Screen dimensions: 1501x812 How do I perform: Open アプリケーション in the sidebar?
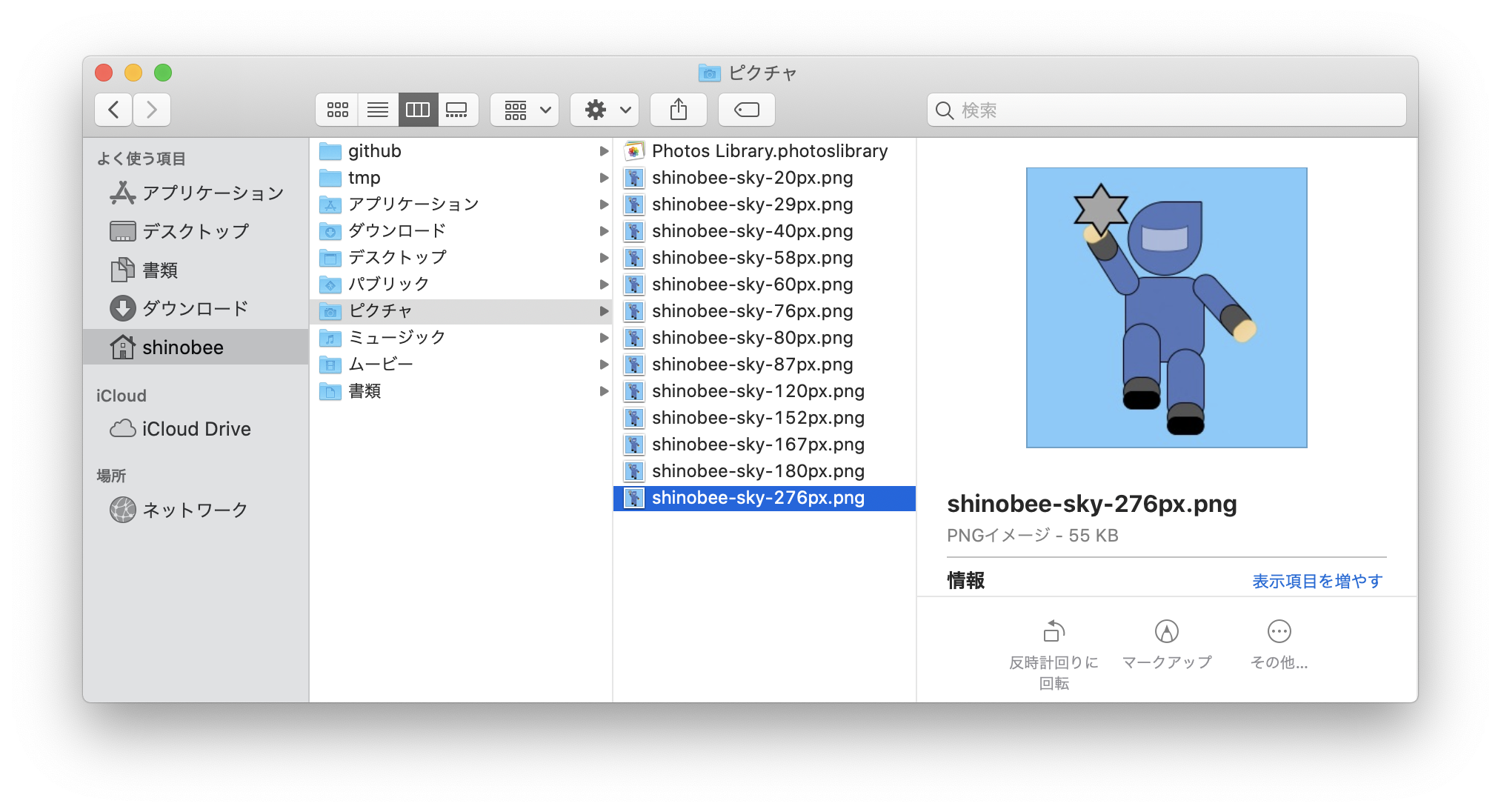coord(196,193)
